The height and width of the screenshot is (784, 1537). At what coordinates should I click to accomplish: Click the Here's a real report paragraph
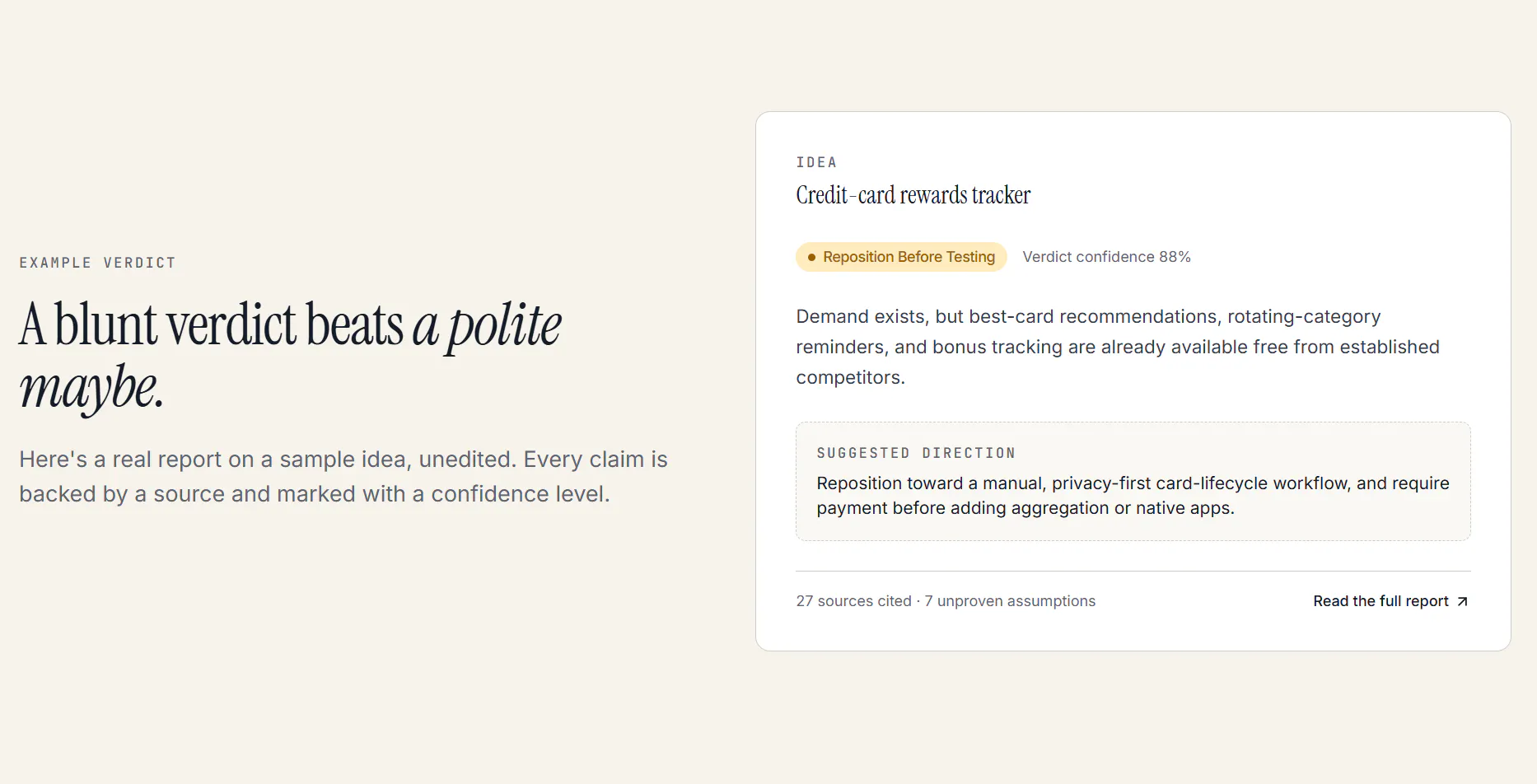[343, 477]
